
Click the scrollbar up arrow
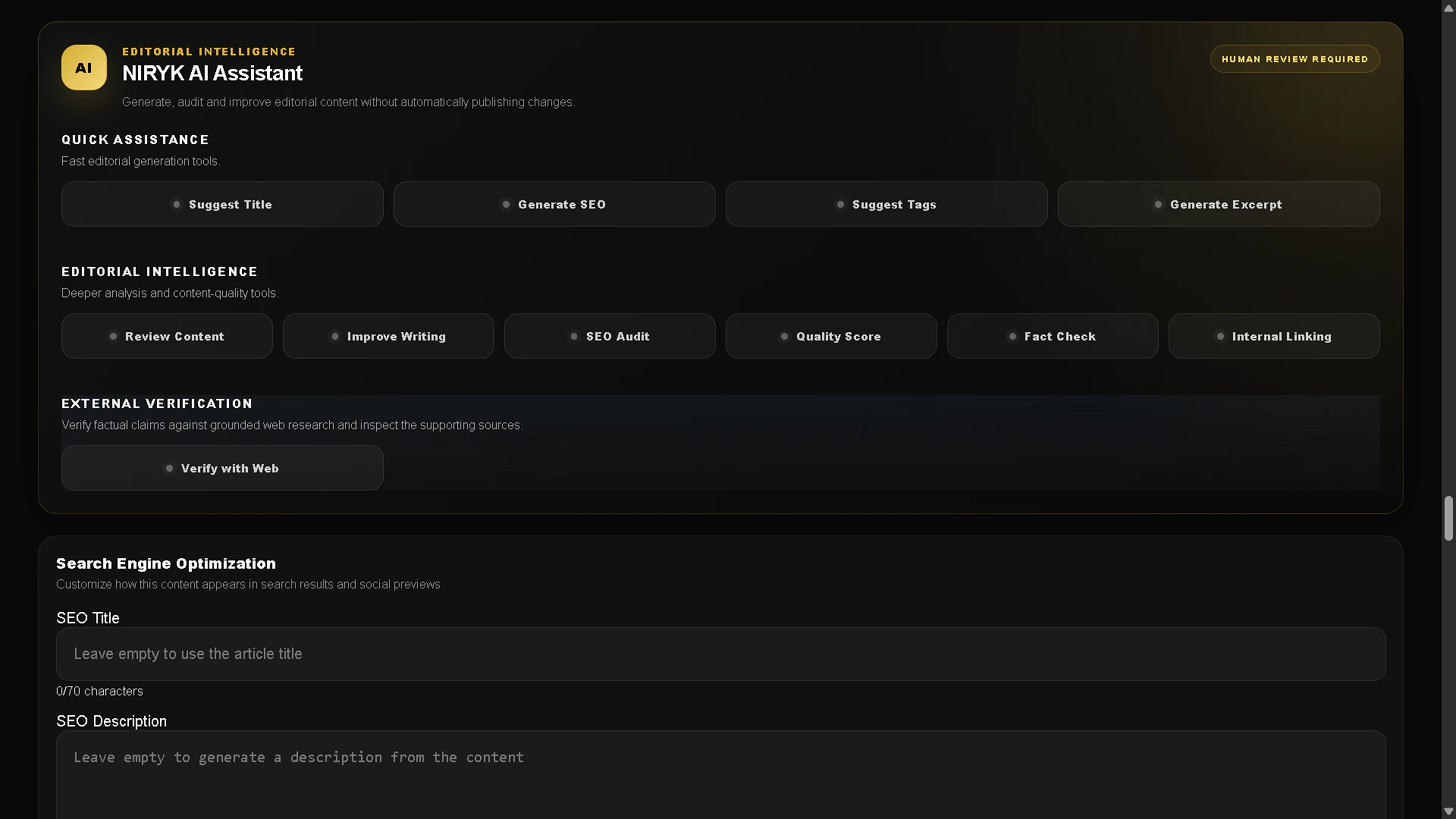coord(1448,8)
